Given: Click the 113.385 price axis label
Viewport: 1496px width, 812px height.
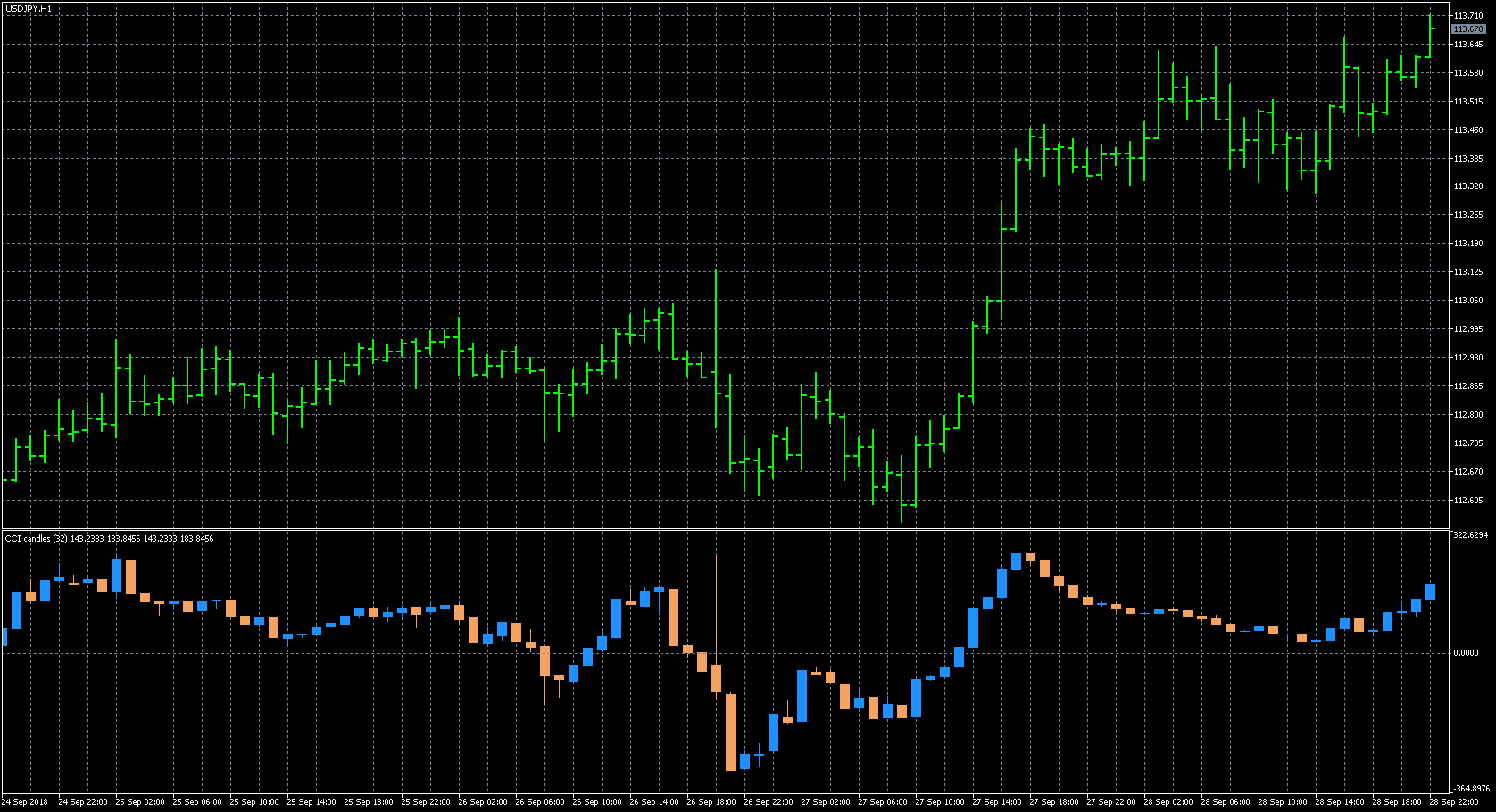Looking at the screenshot, I should pos(1468,159).
